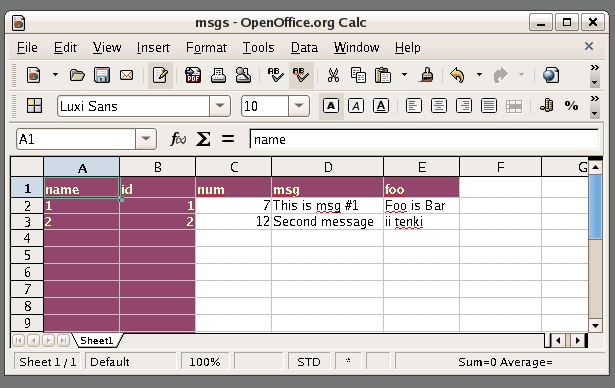Image resolution: width=615 pixels, height=388 pixels.
Task: Select the Sheet1 tab
Action: click(96, 341)
